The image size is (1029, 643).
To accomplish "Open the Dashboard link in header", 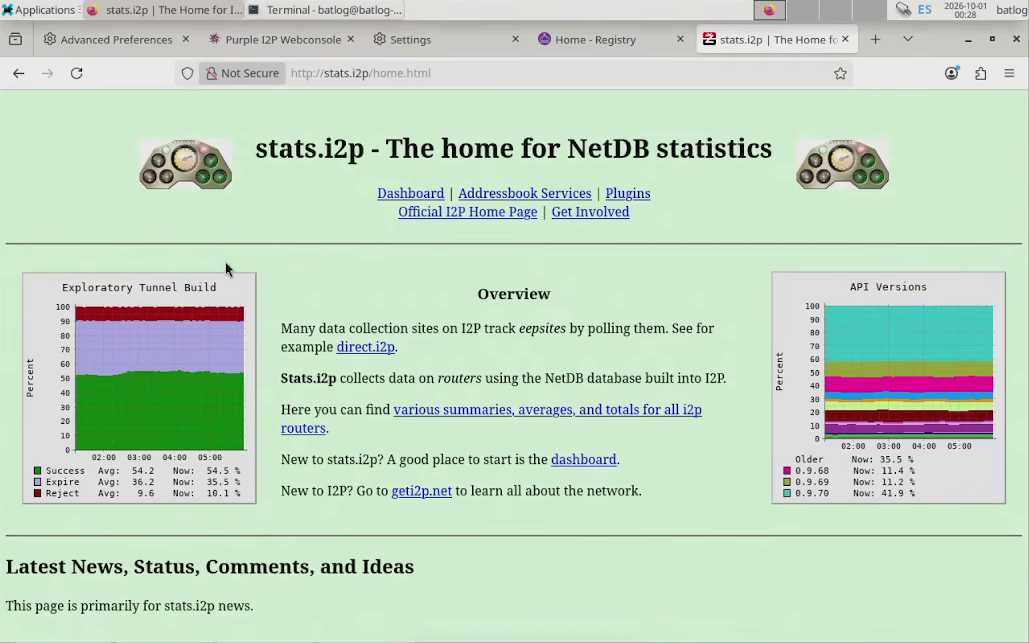I will 410,194.
